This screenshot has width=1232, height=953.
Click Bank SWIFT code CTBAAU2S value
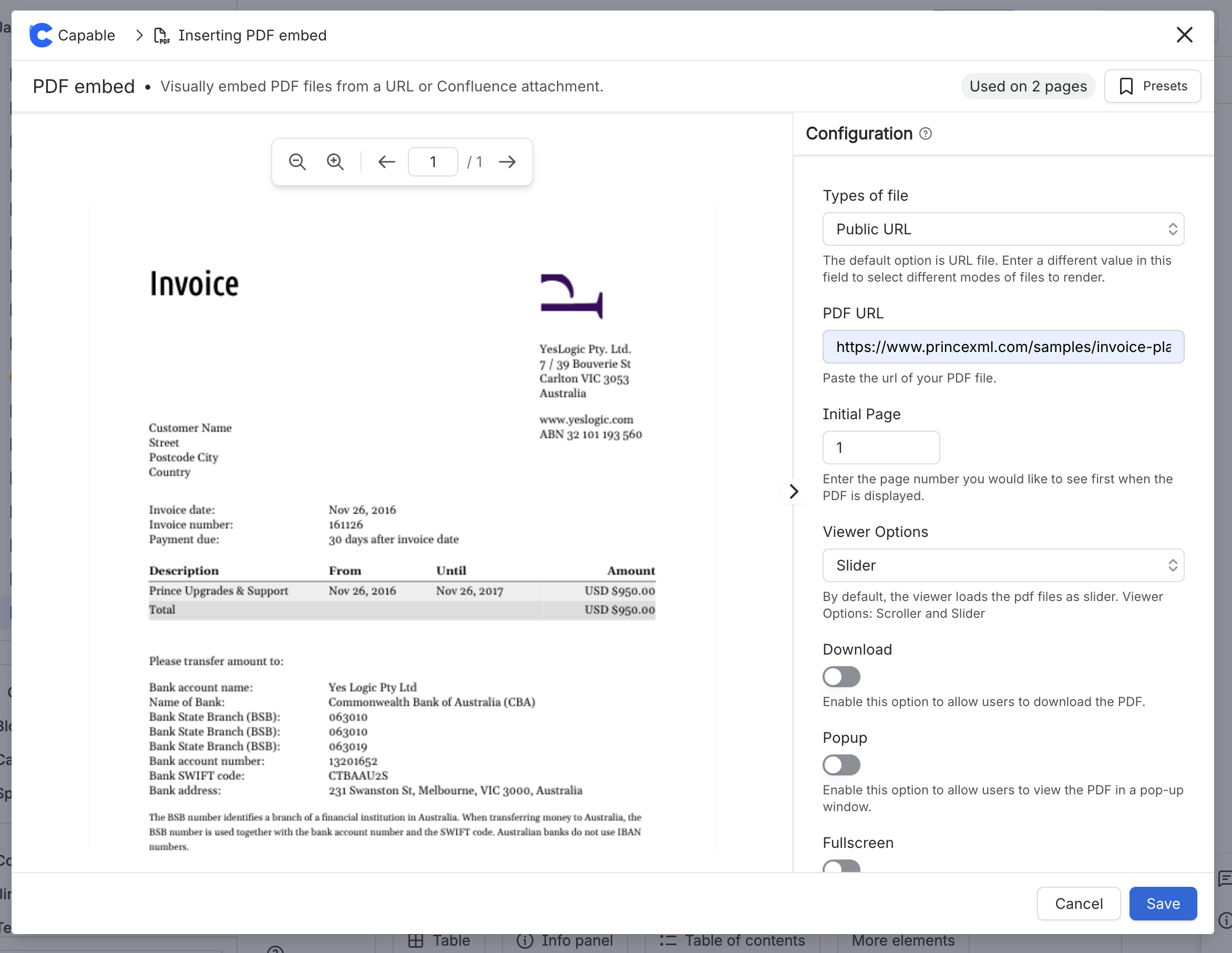click(357, 775)
